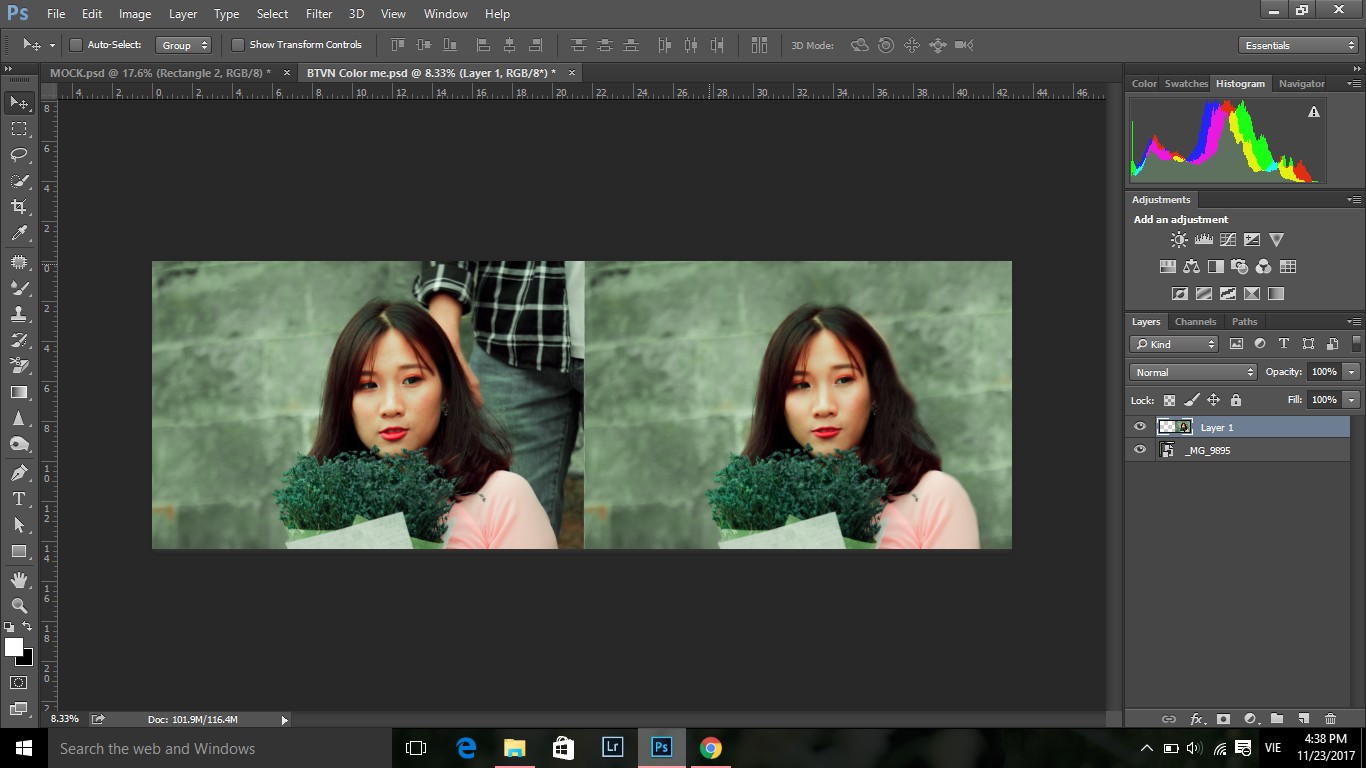Viewport: 1366px width, 768px height.
Task: Pick the Eyedropper tool
Action: click(x=19, y=233)
